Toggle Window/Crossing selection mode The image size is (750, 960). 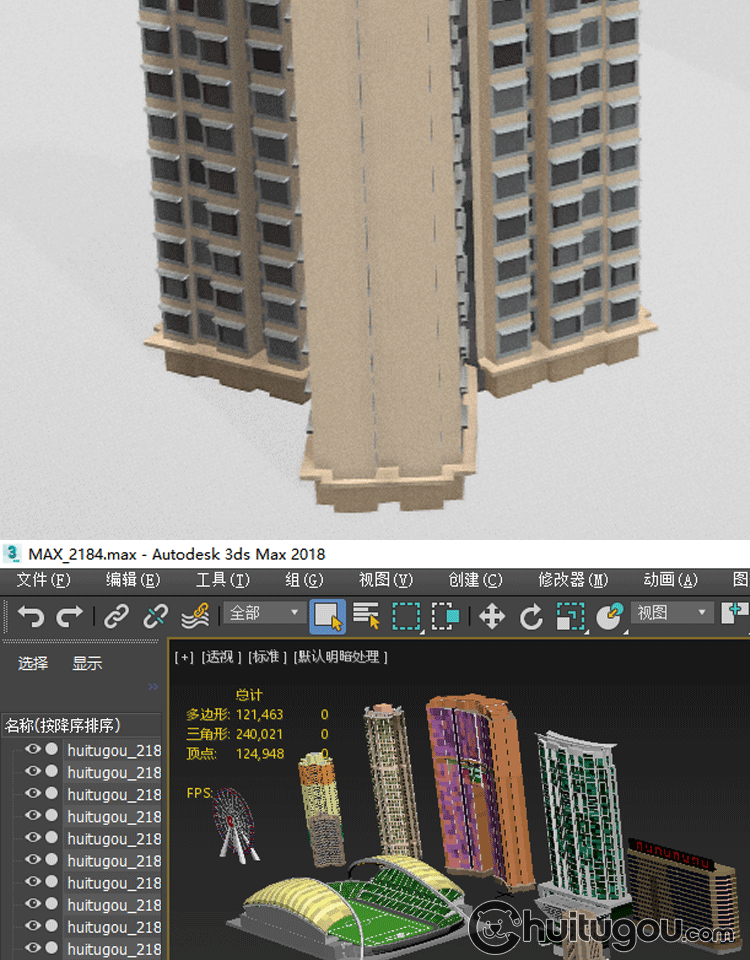[x=445, y=616]
